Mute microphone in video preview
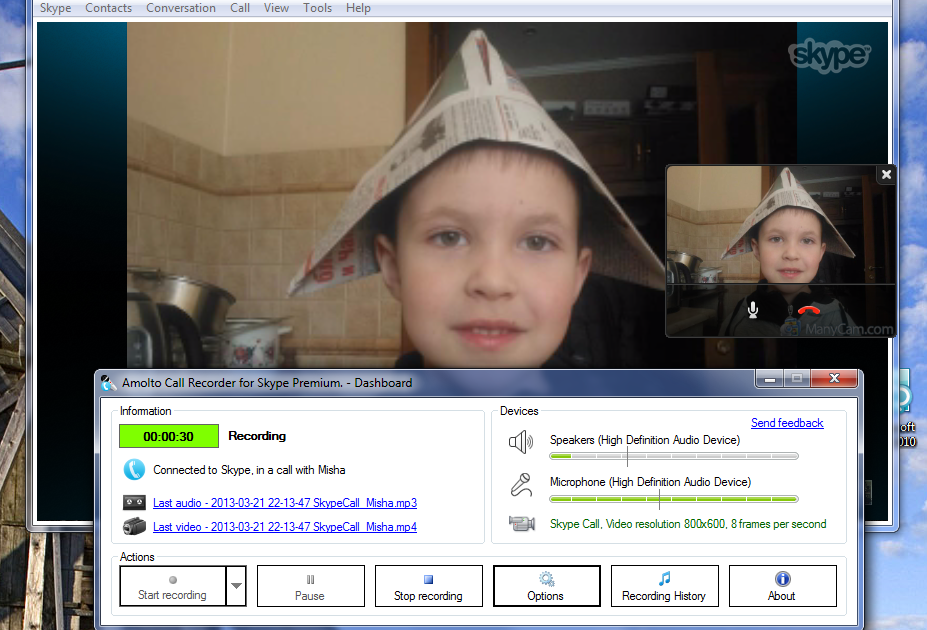Viewport: 927px width, 630px height. 753,310
